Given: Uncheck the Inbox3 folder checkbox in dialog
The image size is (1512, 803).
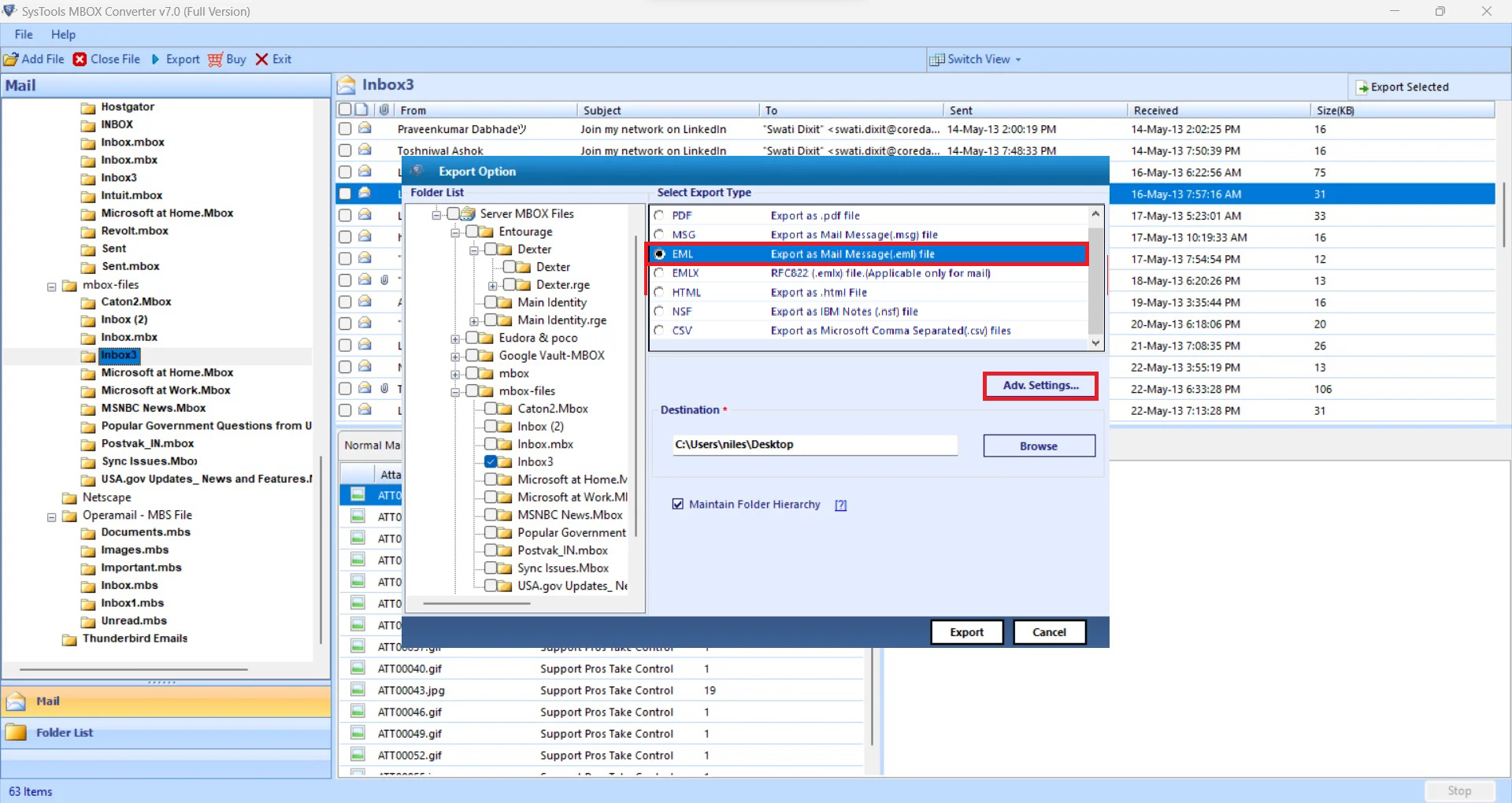Looking at the screenshot, I should coord(491,461).
